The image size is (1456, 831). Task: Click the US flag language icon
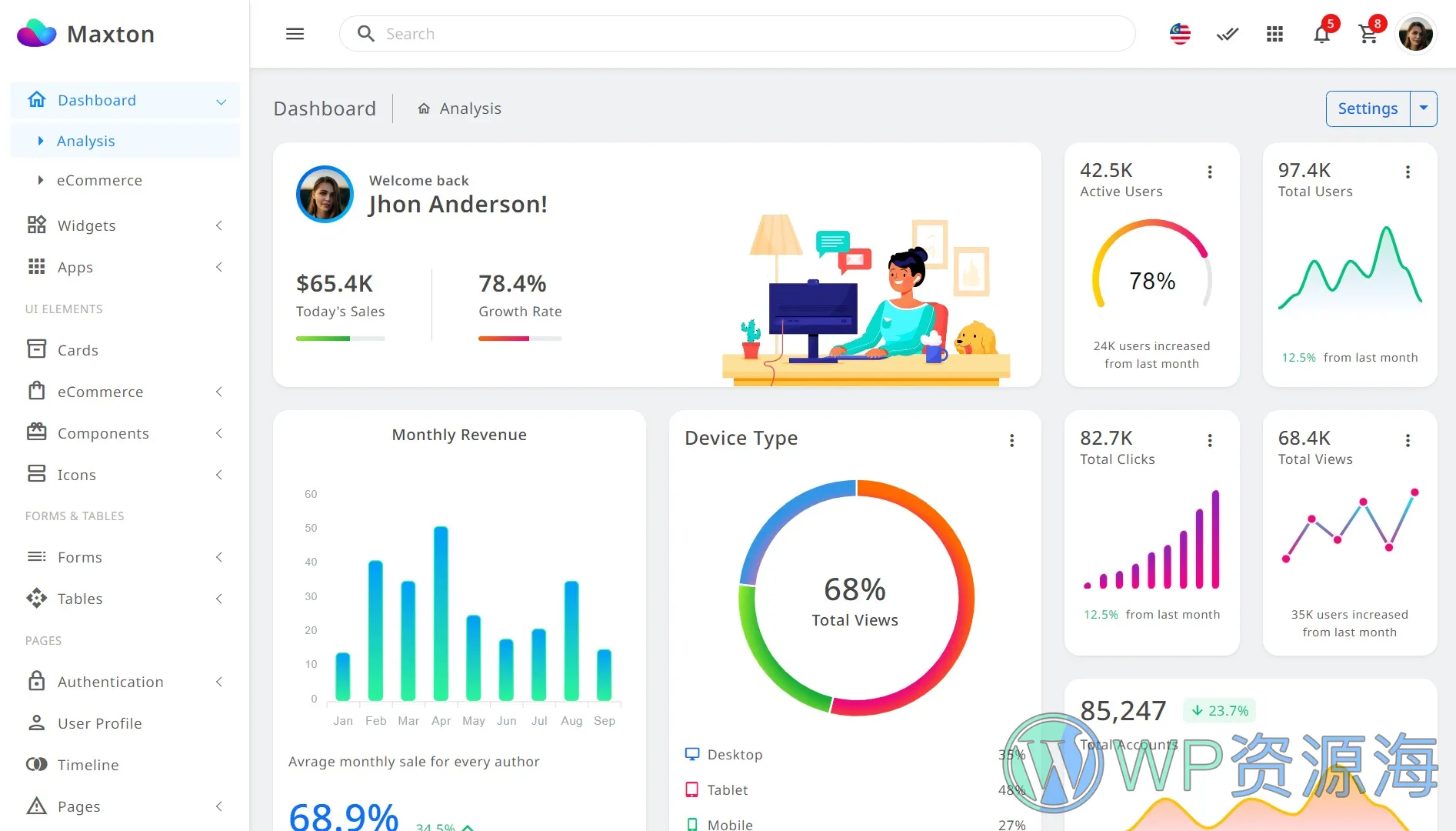[x=1180, y=34]
